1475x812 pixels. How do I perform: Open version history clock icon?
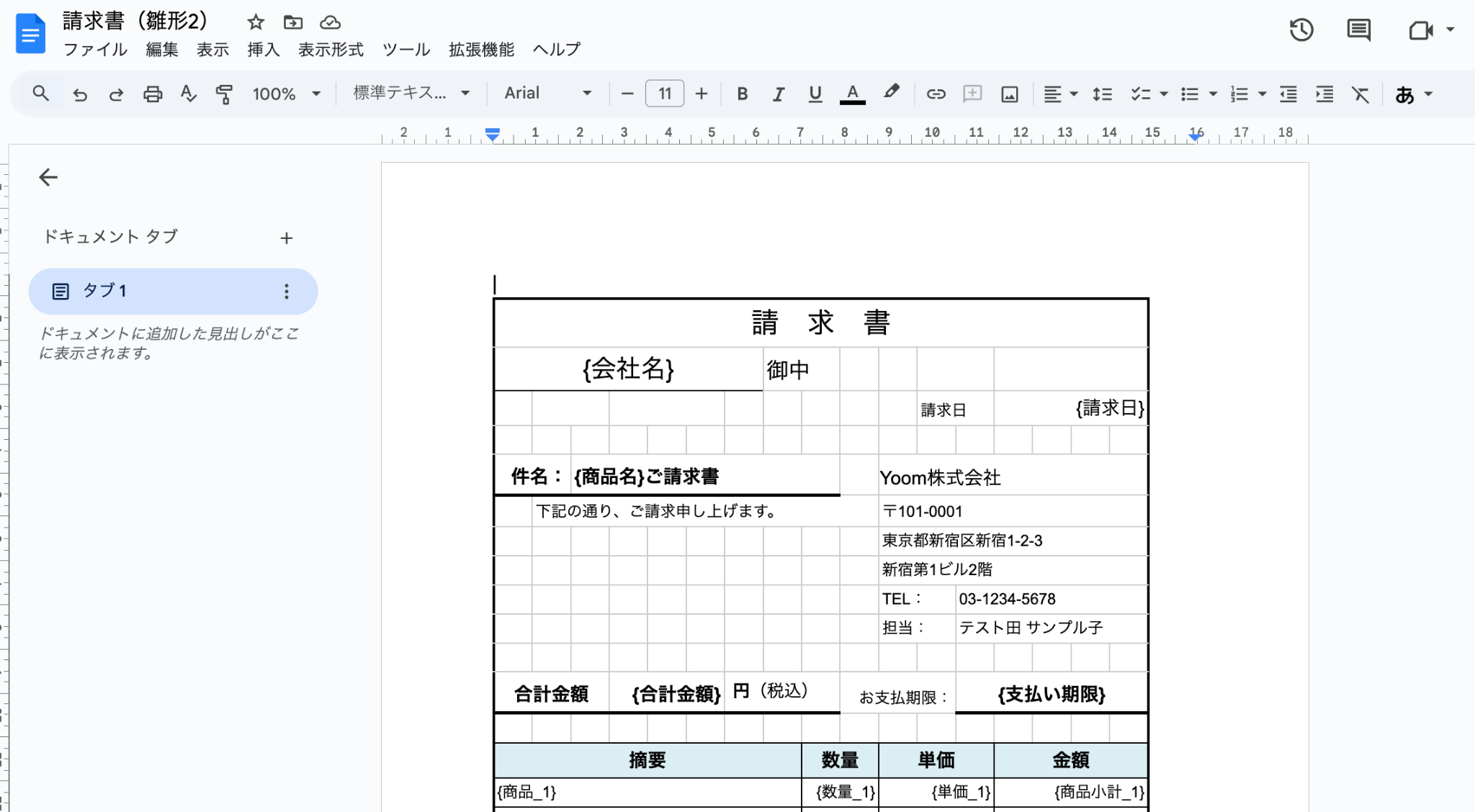1301,30
